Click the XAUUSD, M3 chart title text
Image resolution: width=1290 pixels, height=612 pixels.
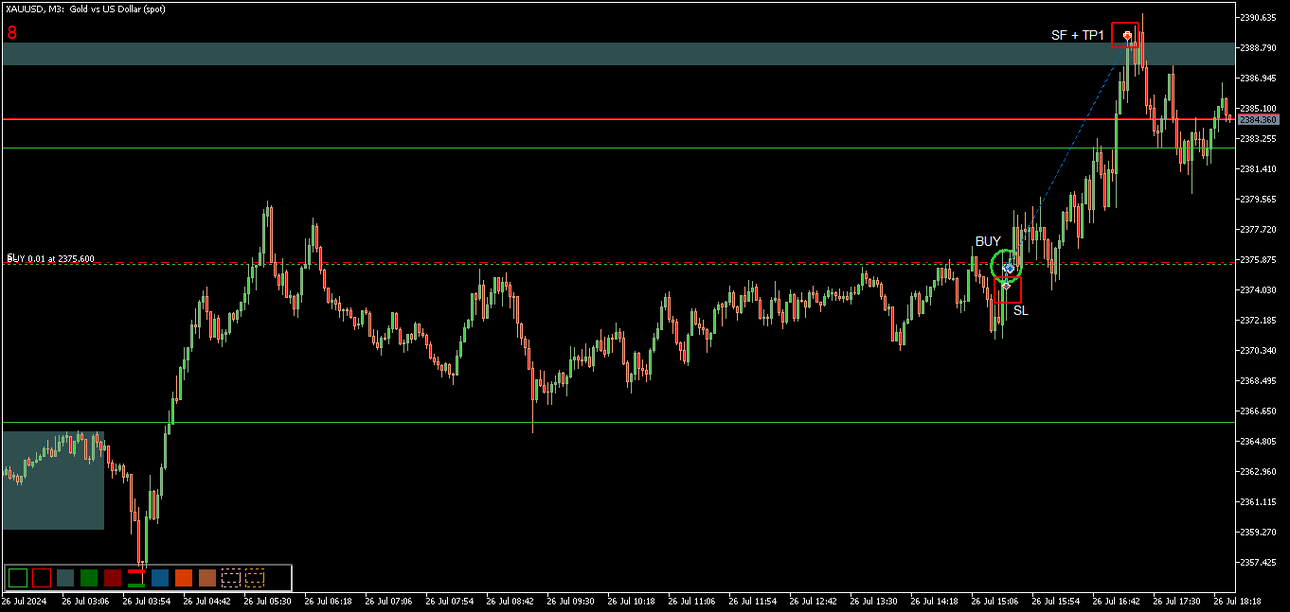[x=85, y=8]
